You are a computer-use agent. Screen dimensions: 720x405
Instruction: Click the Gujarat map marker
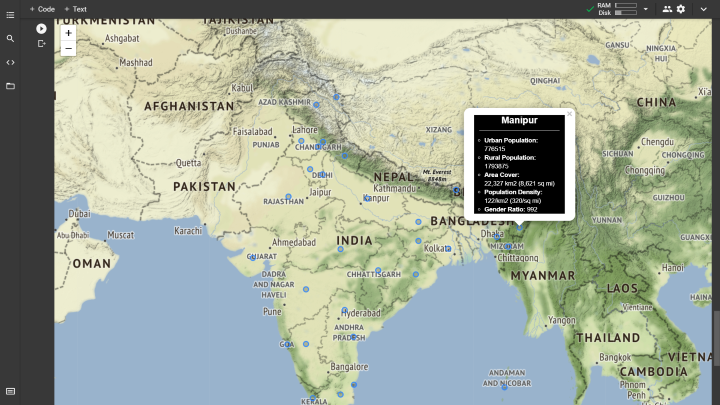pos(253,257)
